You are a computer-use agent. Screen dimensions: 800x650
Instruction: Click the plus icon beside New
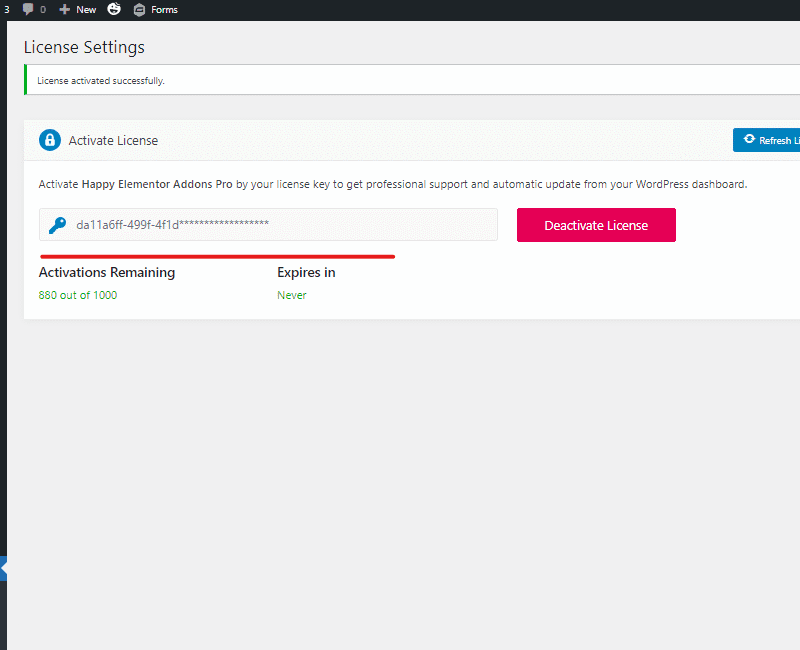pos(64,9)
